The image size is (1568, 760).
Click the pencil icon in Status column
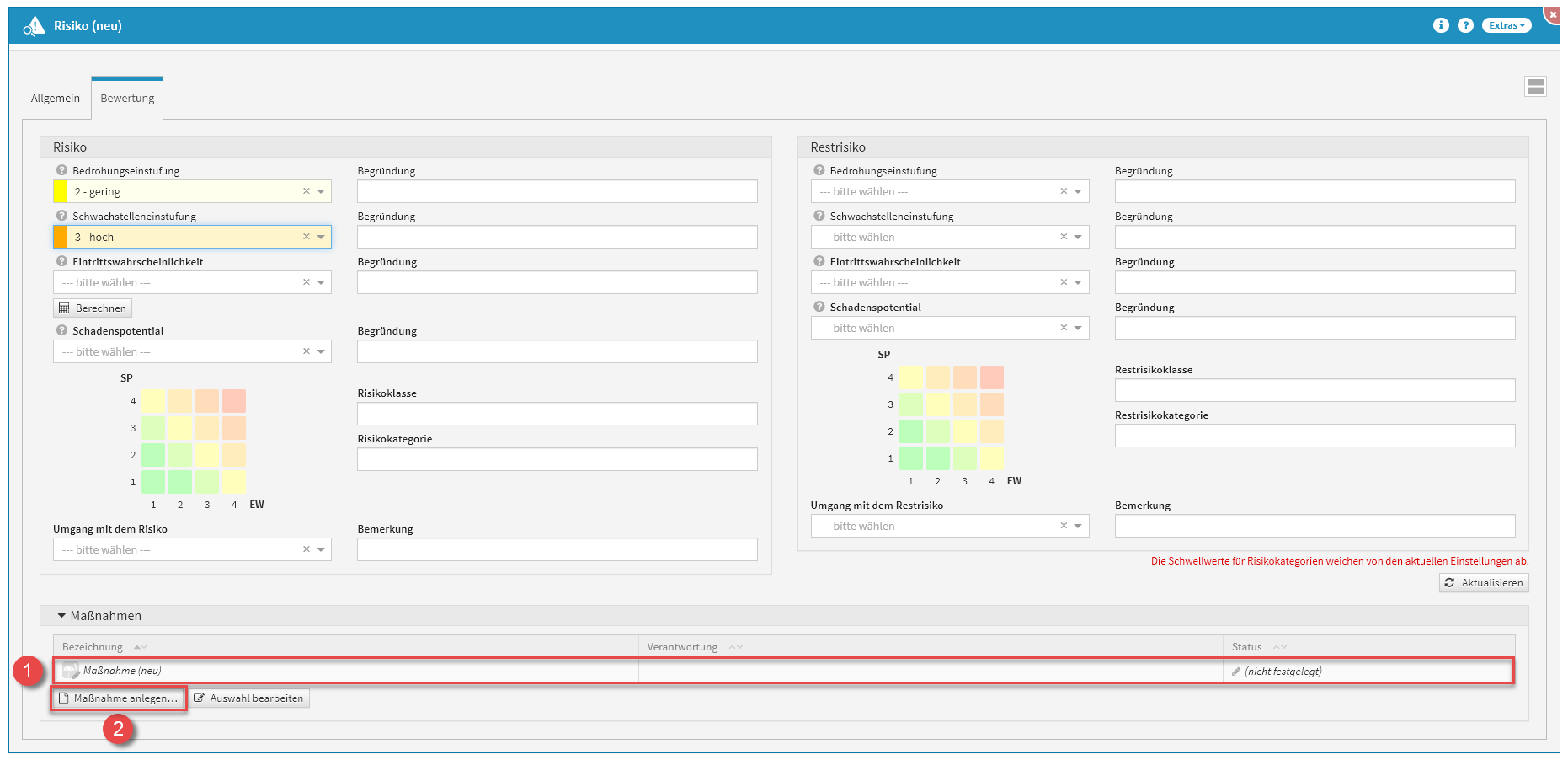tap(1236, 672)
